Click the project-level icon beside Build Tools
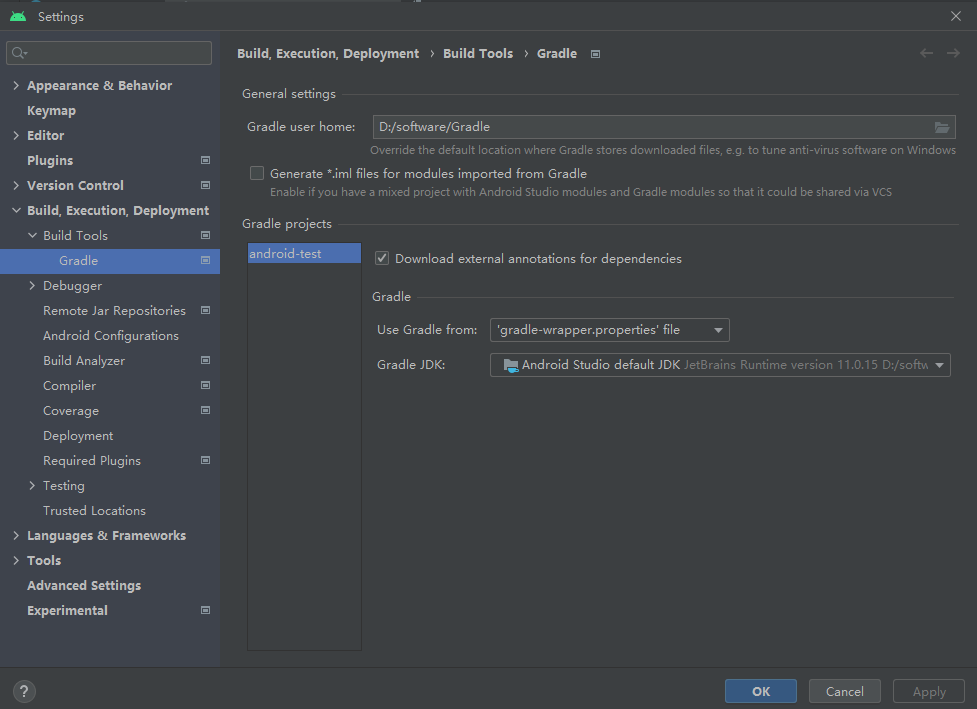The height and width of the screenshot is (709, 977). [x=205, y=235]
